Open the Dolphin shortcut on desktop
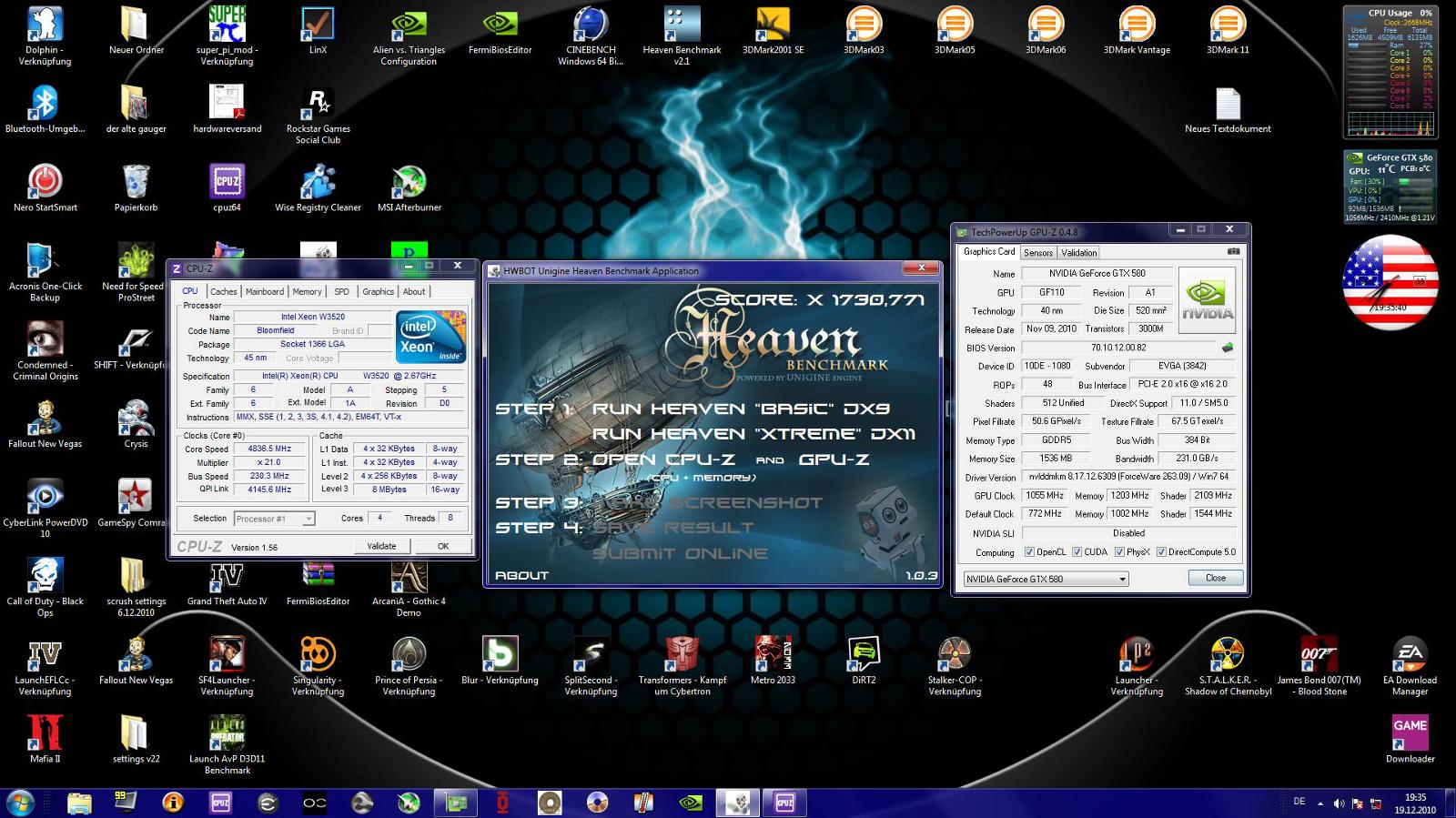Viewport: 1456px width, 818px height. point(45,36)
